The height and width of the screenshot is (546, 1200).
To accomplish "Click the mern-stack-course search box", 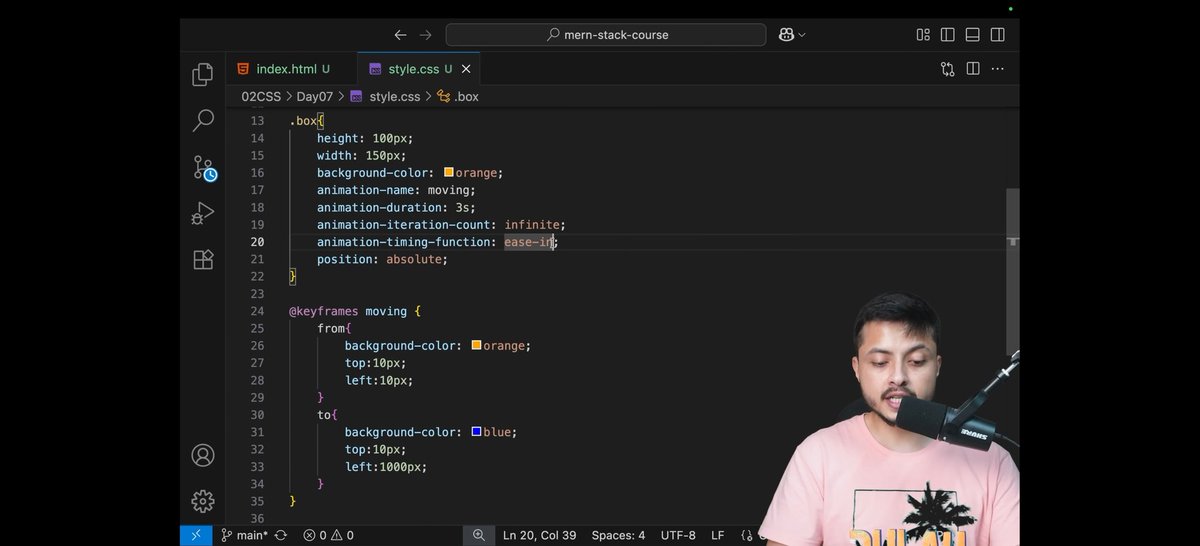I will 606,35.
